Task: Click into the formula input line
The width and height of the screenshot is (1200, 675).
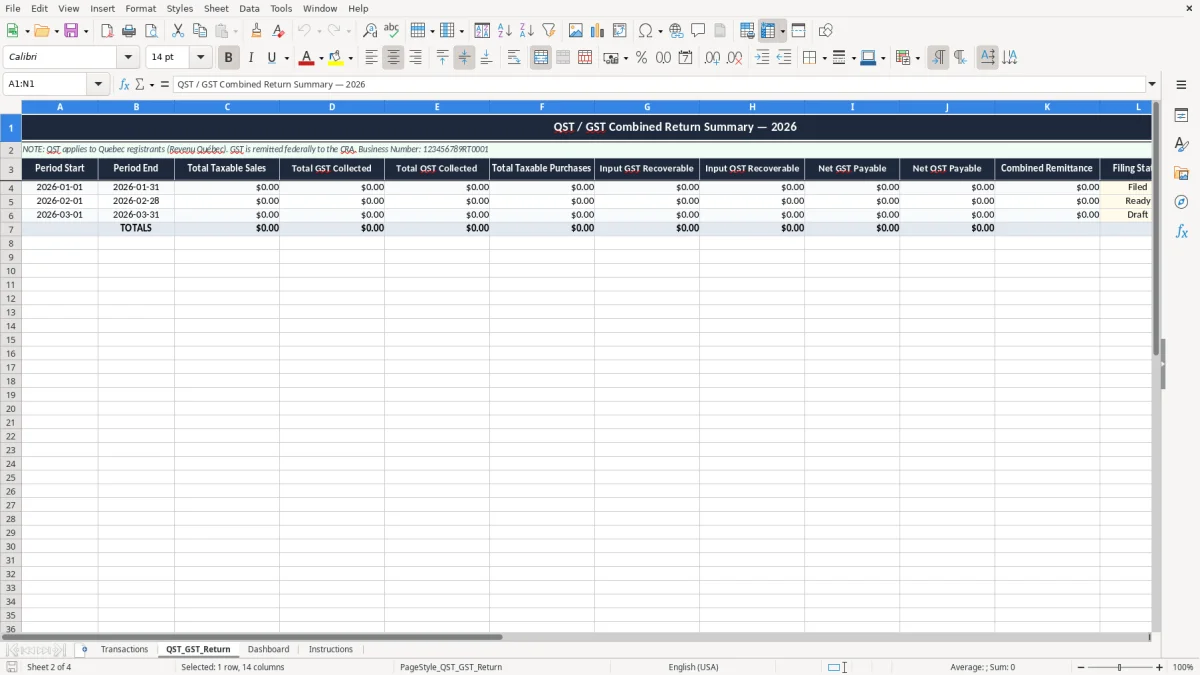Action: (660, 85)
